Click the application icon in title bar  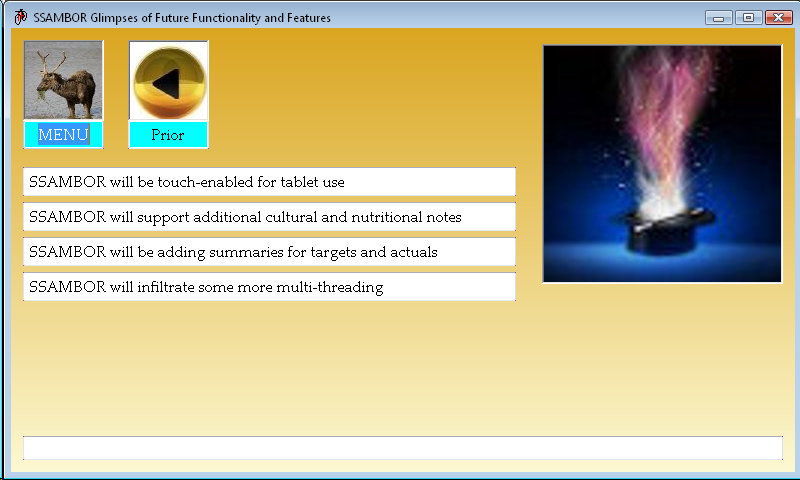20,17
